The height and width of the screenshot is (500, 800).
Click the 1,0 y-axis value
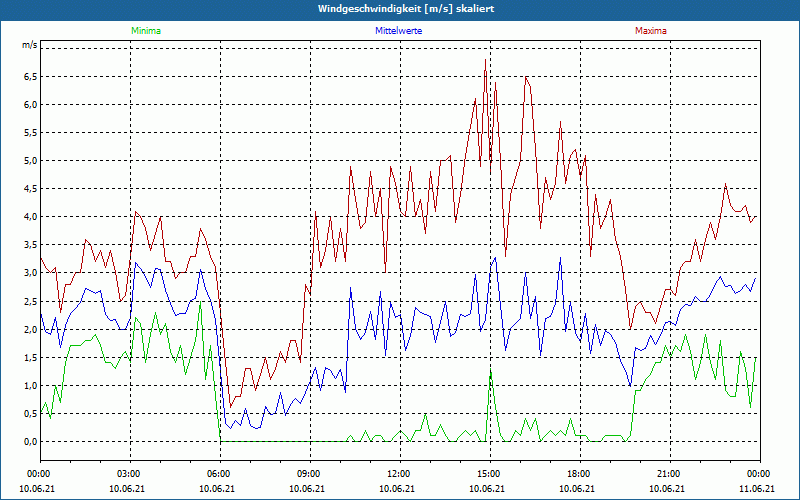30,386
